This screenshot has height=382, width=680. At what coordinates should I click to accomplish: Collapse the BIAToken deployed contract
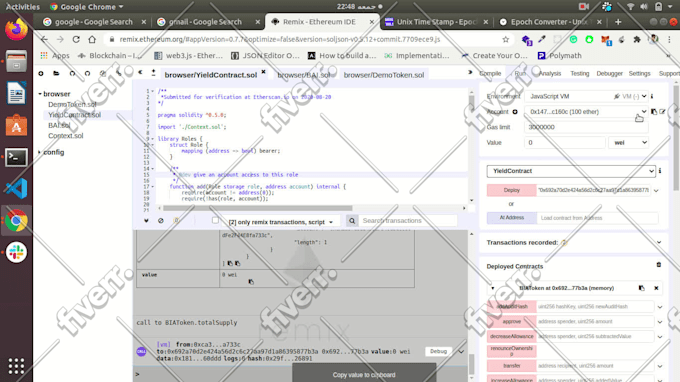493,288
